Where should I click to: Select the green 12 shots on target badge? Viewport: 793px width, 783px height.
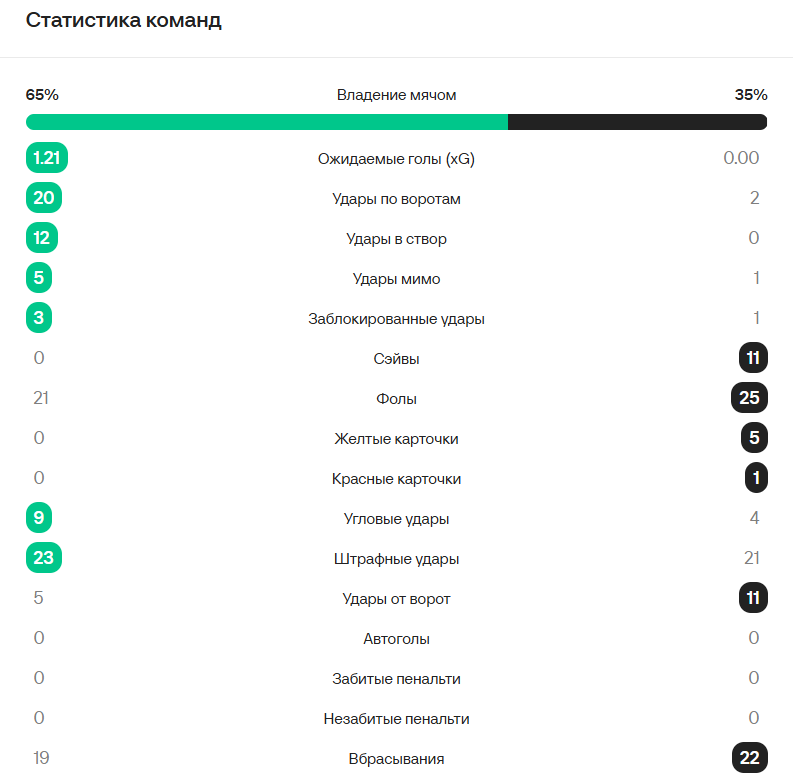42,238
